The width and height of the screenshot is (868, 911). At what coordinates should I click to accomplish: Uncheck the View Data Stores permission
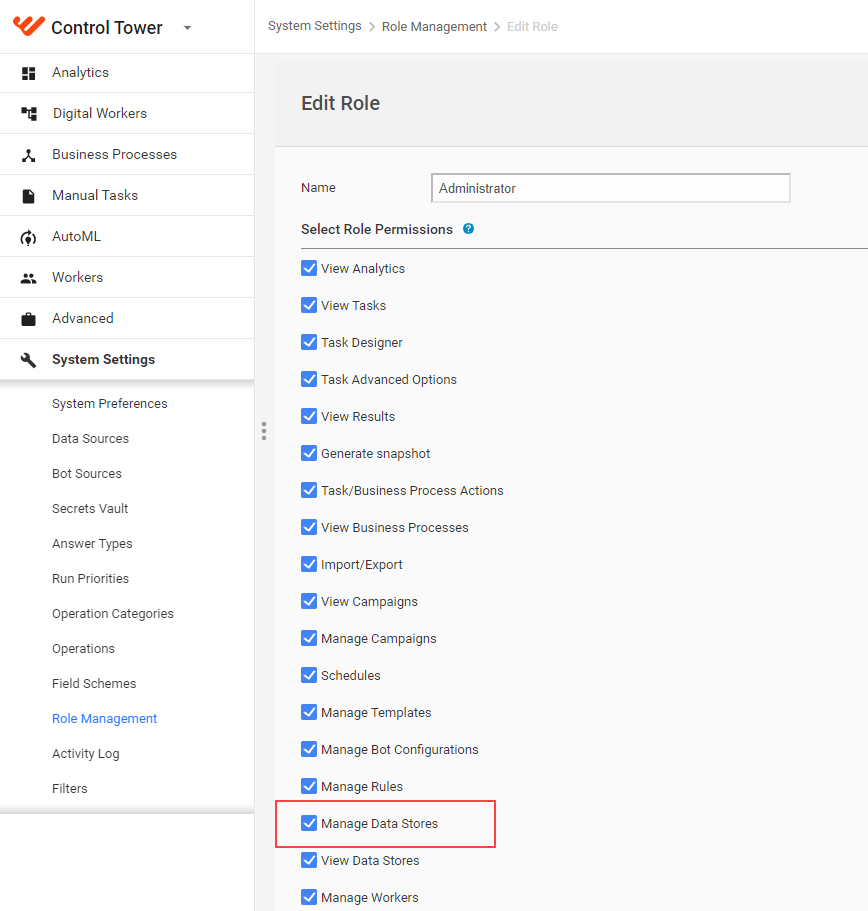[x=309, y=860]
